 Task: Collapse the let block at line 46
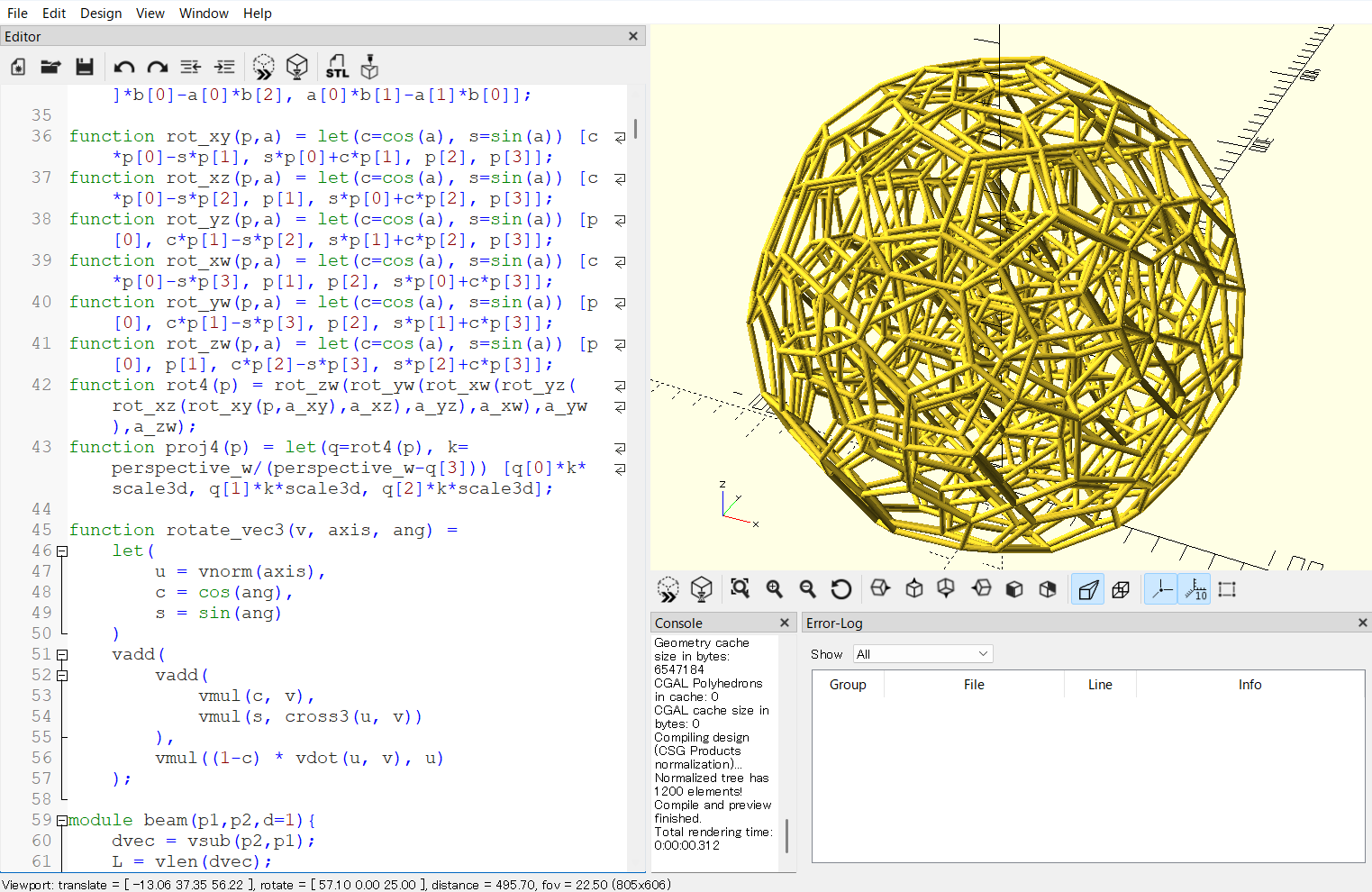(62, 551)
